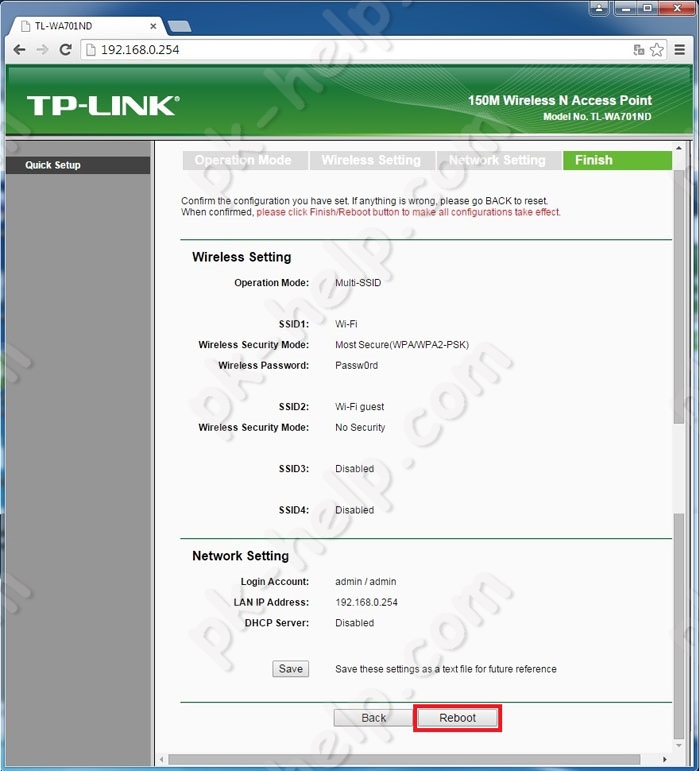Image resolution: width=700 pixels, height=771 pixels.
Task: Click the Most Secure(WPA/WPA2-PSK) text
Action: (x=402, y=345)
